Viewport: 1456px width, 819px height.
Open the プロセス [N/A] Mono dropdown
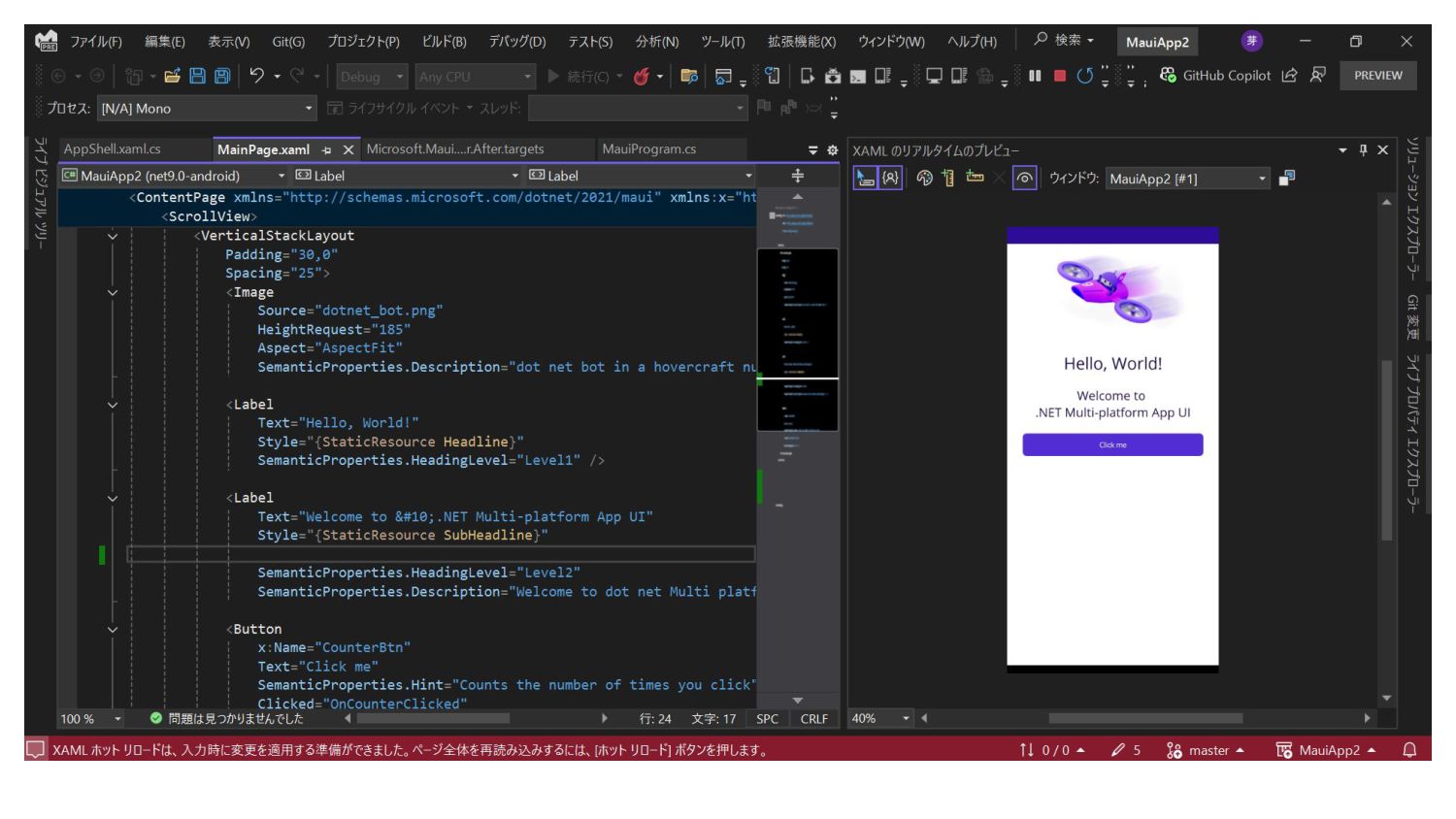pyautogui.click(x=207, y=109)
